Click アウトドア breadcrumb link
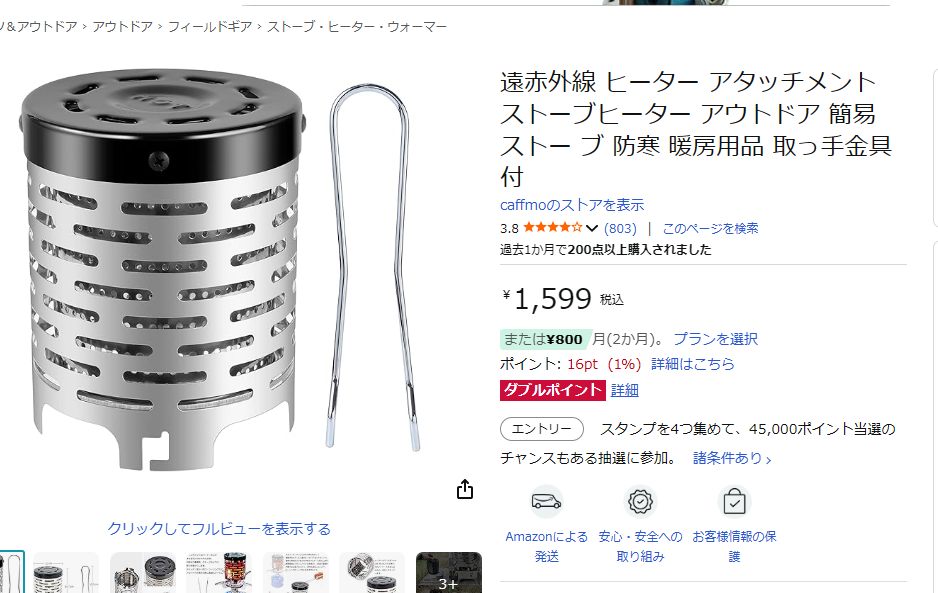The width and height of the screenshot is (938, 593). pyautogui.click(x=123, y=26)
